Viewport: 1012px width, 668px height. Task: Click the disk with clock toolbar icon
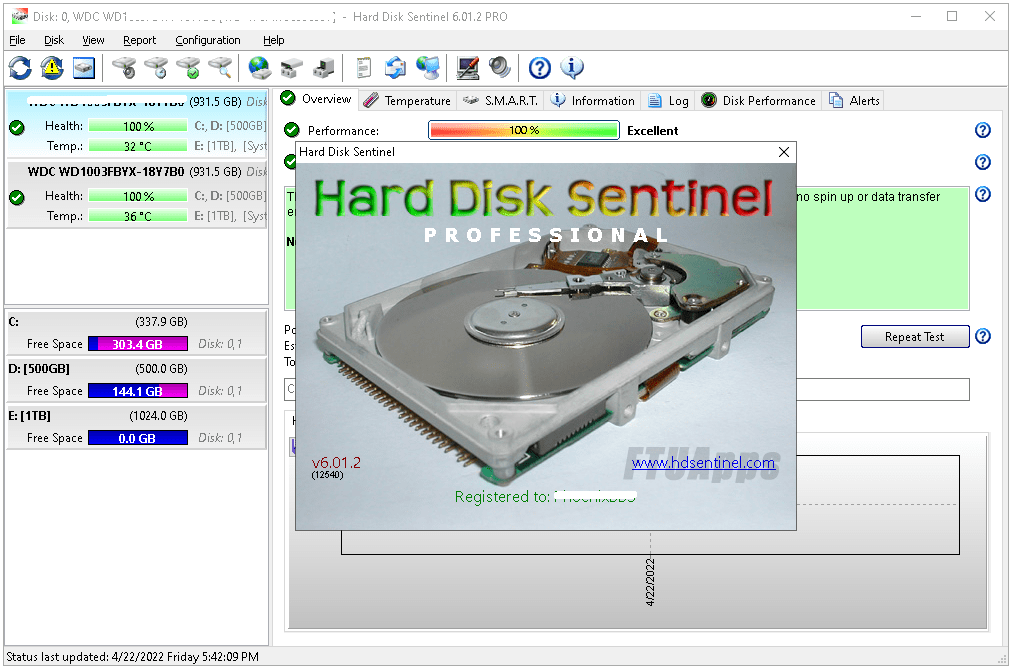[x=156, y=67]
